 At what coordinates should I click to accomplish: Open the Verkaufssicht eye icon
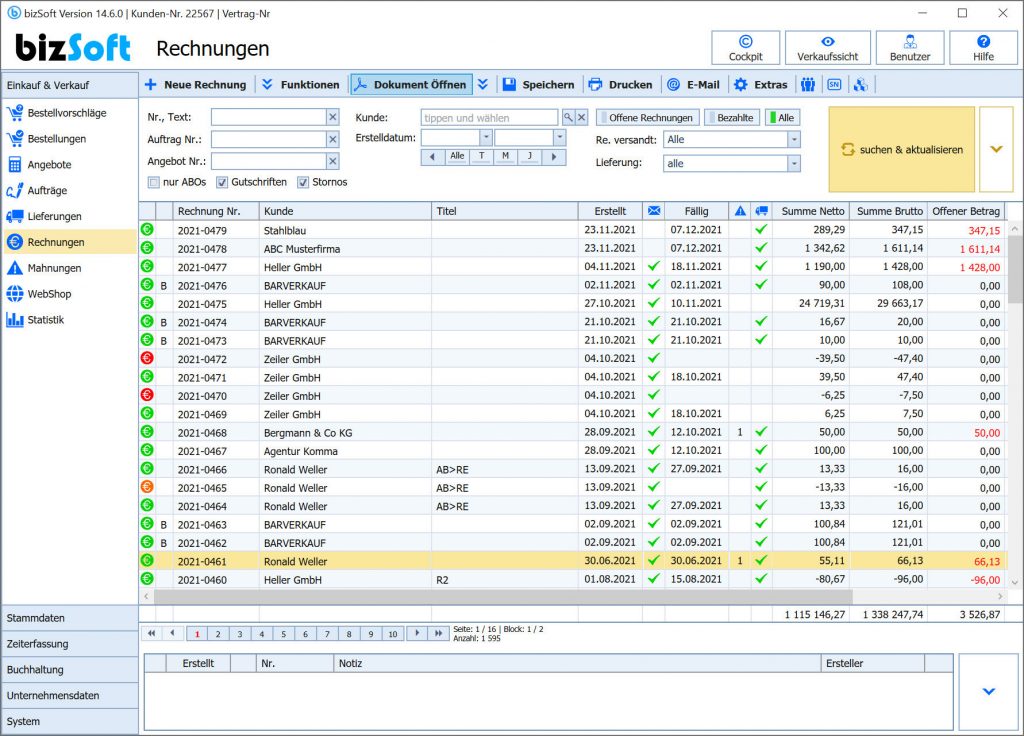(827, 42)
